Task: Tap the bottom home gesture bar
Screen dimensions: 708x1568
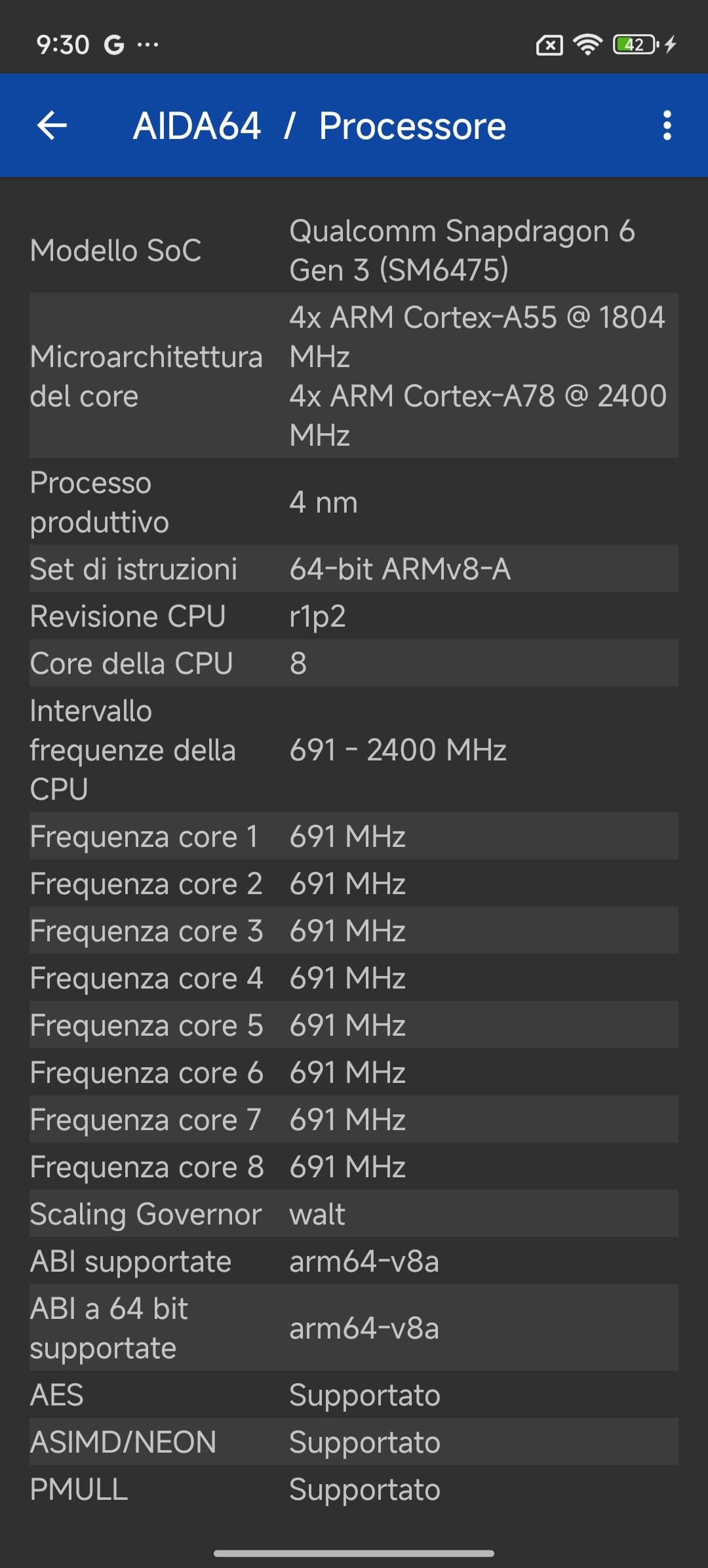Action: point(354,1553)
